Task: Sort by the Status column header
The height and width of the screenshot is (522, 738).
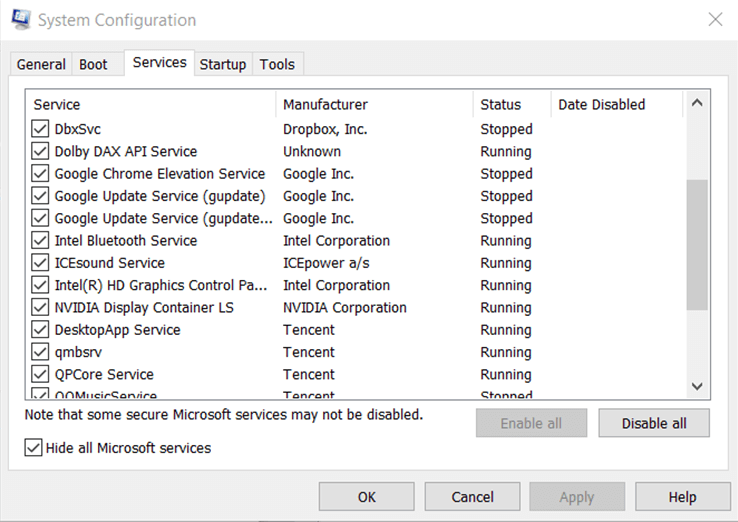Action: pos(512,104)
